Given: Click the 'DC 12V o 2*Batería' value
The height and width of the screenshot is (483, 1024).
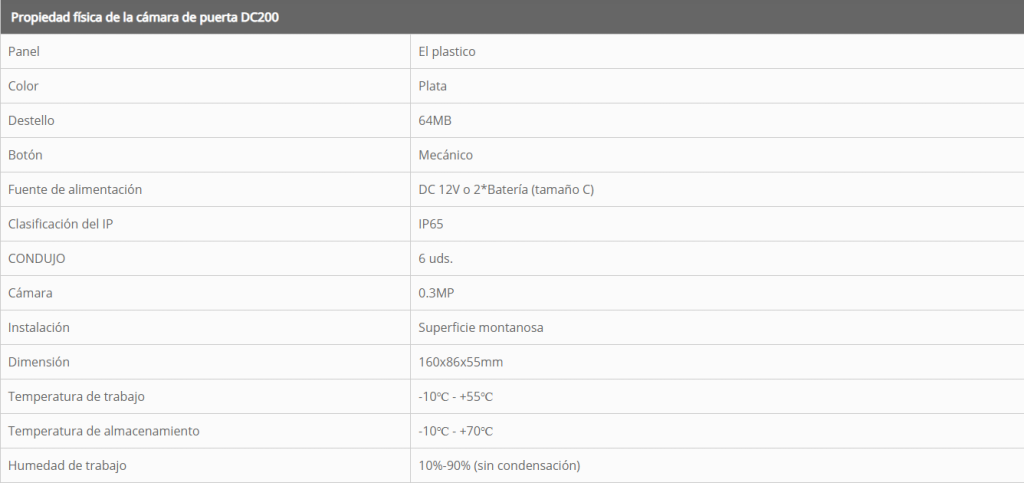Looking at the screenshot, I should tap(506, 189).
